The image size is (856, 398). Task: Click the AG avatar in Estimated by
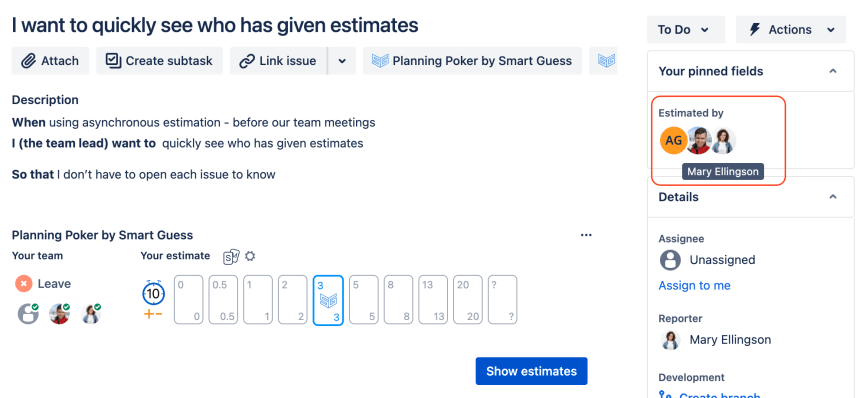coord(674,140)
